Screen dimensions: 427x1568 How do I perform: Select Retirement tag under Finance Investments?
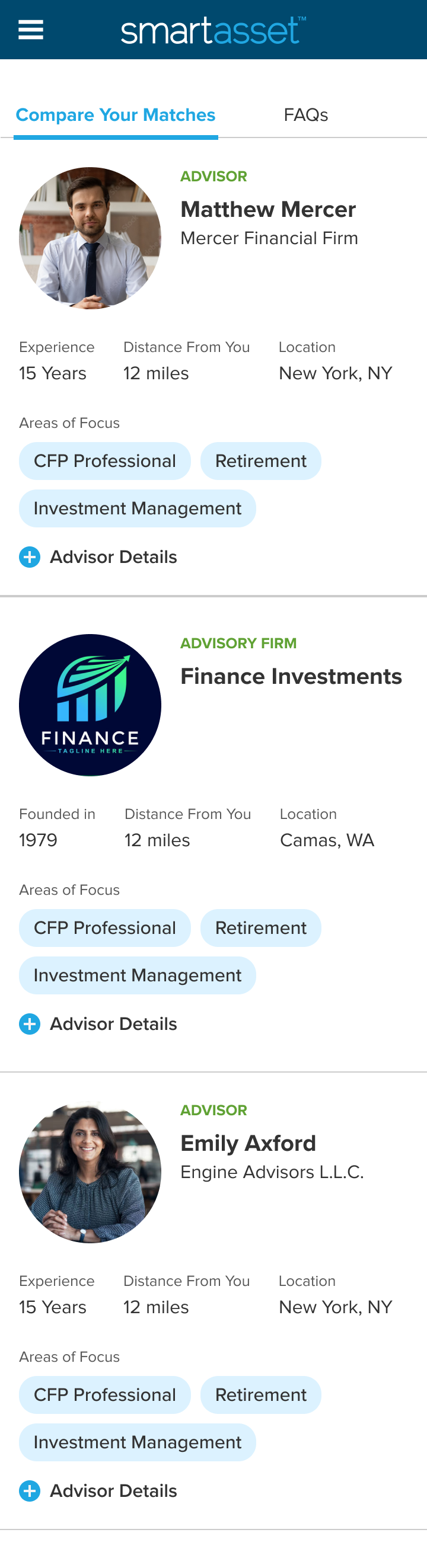261,927
